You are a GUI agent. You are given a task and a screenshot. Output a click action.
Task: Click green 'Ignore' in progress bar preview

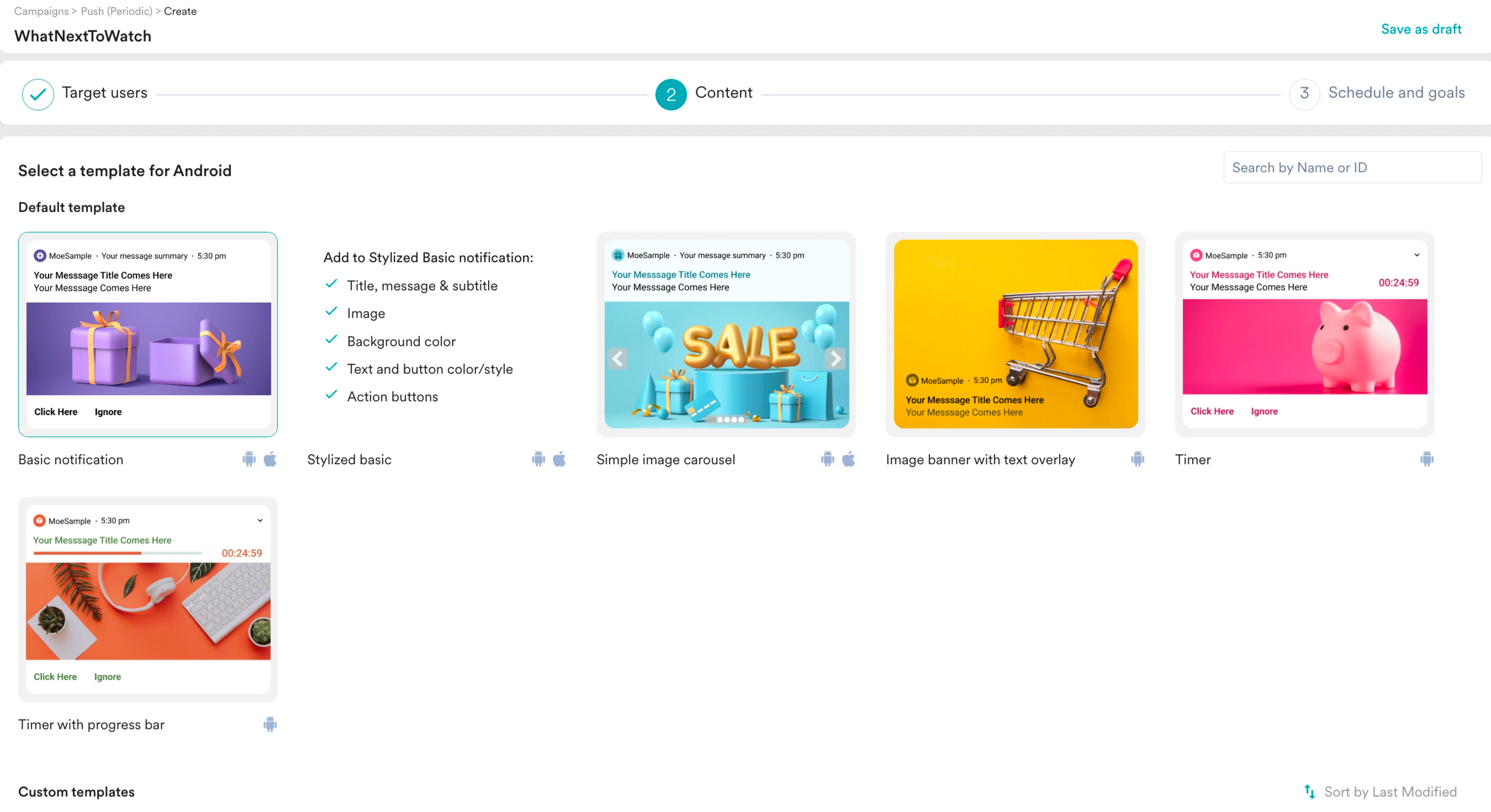108,676
